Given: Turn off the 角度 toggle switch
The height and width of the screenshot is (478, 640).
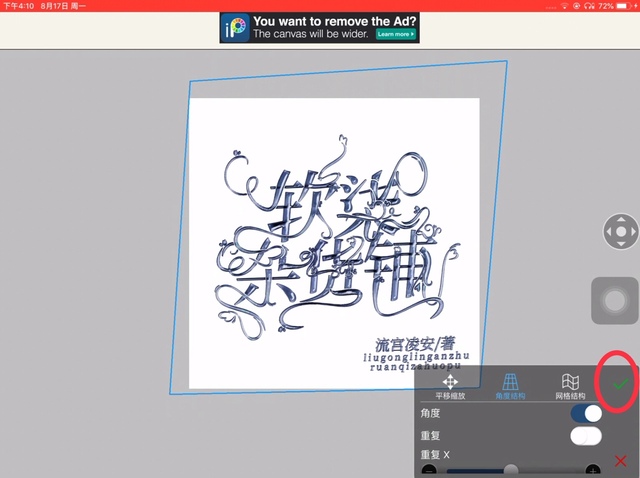Looking at the screenshot, I should (x=586, y=413).
